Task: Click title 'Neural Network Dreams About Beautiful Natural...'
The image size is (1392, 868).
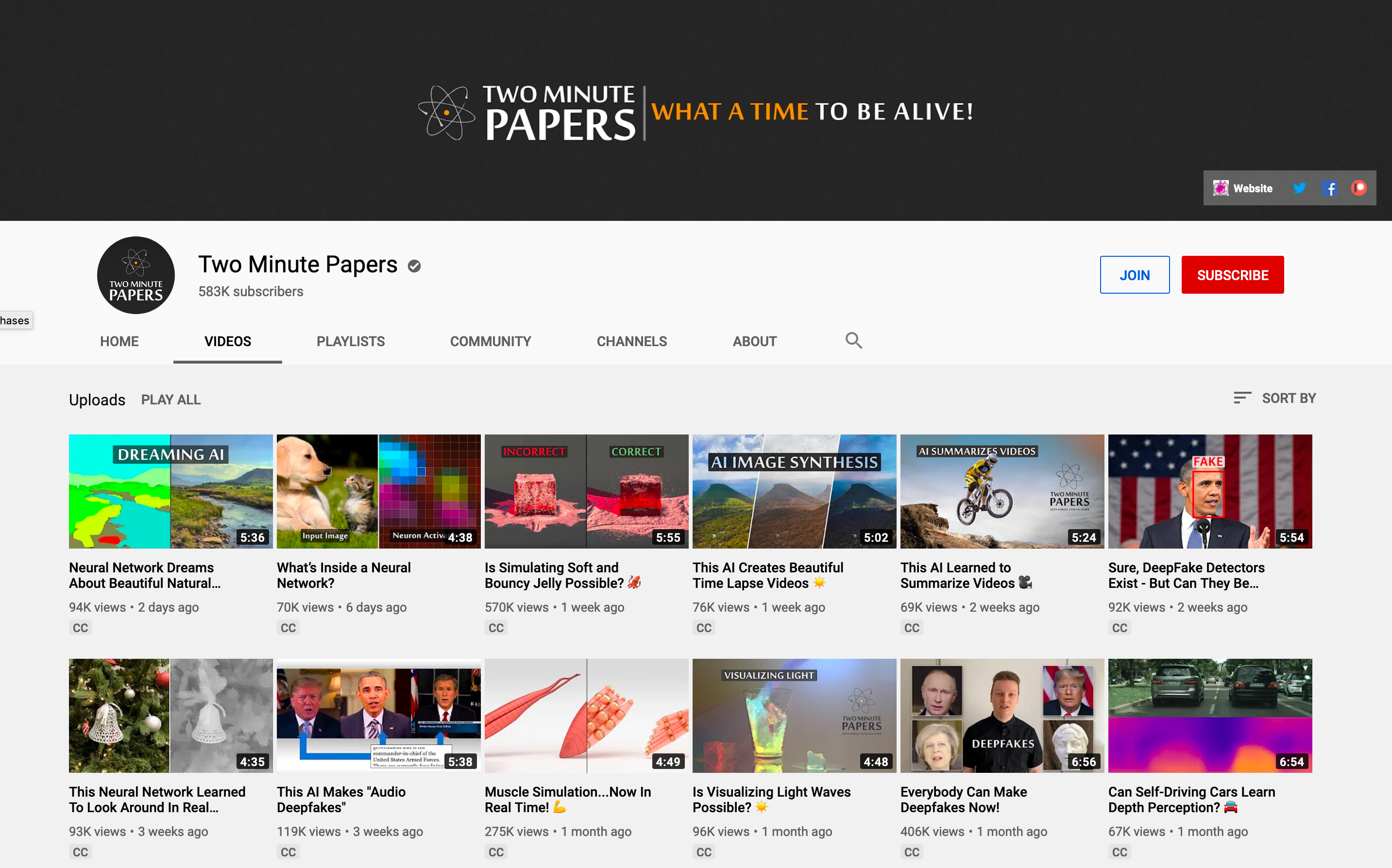Action: point(145,575)
